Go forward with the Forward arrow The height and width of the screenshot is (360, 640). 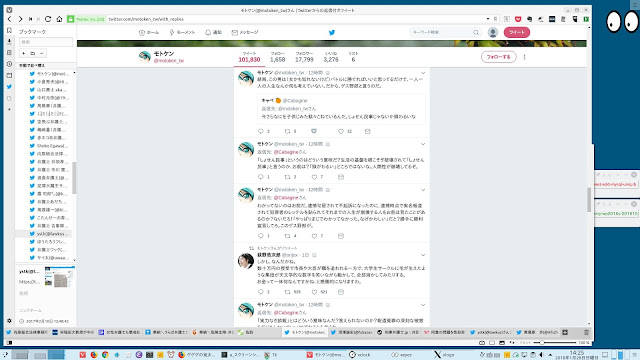point(20,19)
